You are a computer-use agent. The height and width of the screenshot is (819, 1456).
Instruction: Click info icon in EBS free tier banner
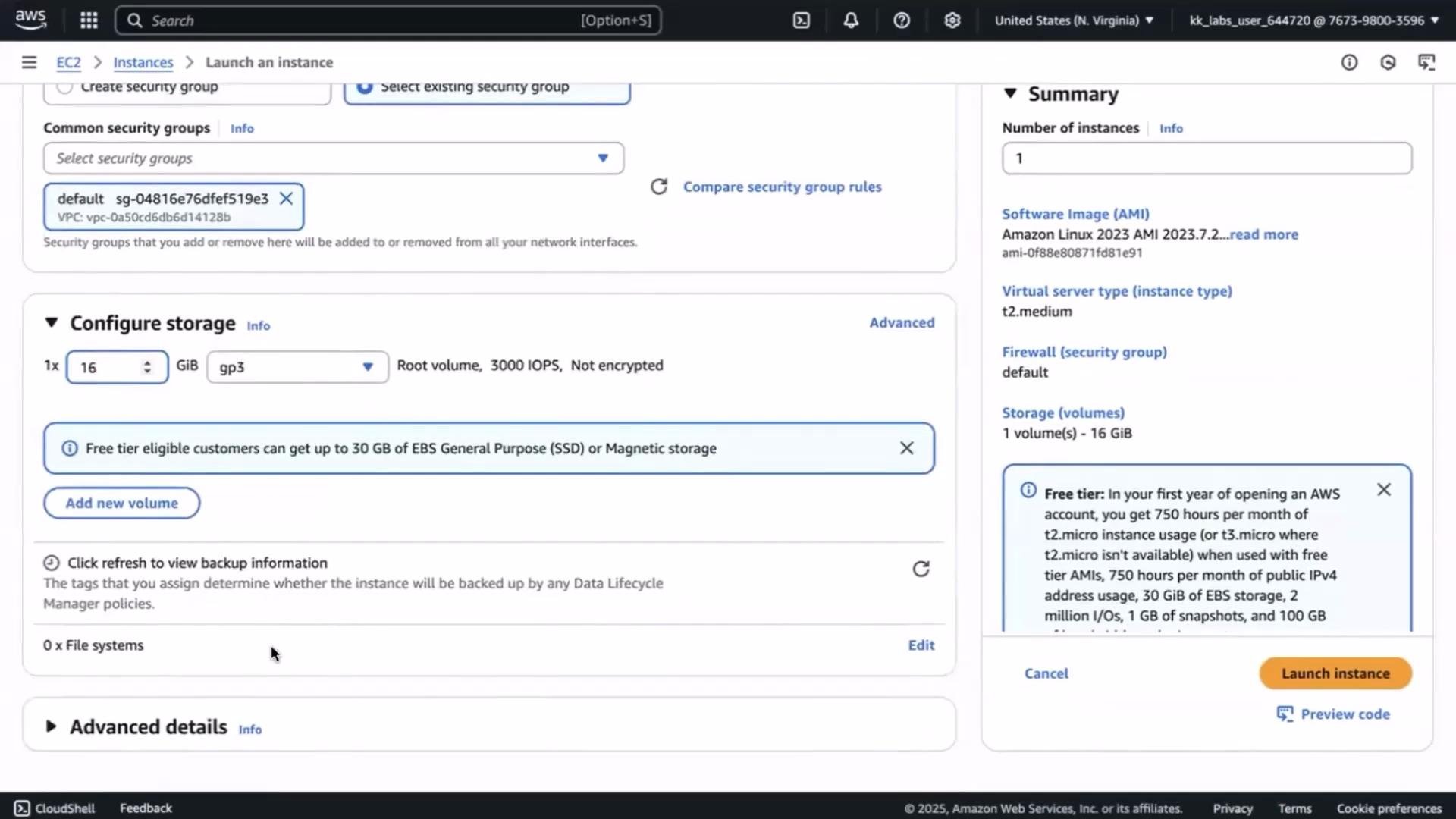pos(69,448)
